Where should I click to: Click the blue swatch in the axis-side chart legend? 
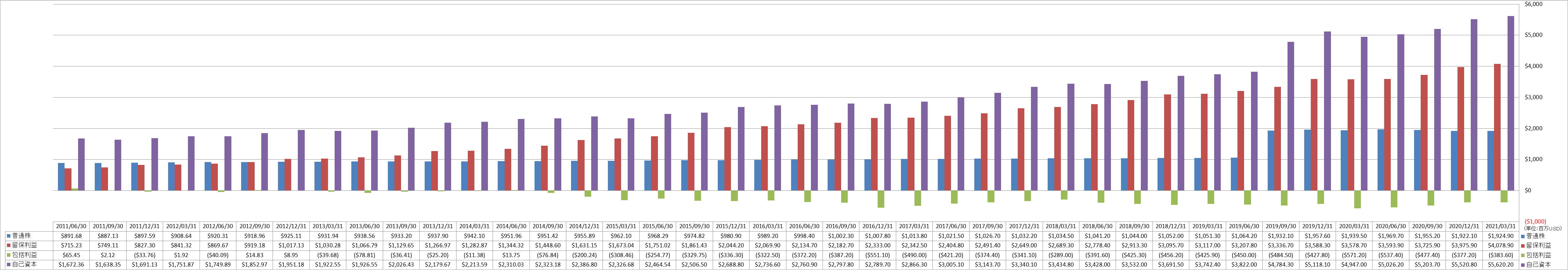coord(1523,236)
